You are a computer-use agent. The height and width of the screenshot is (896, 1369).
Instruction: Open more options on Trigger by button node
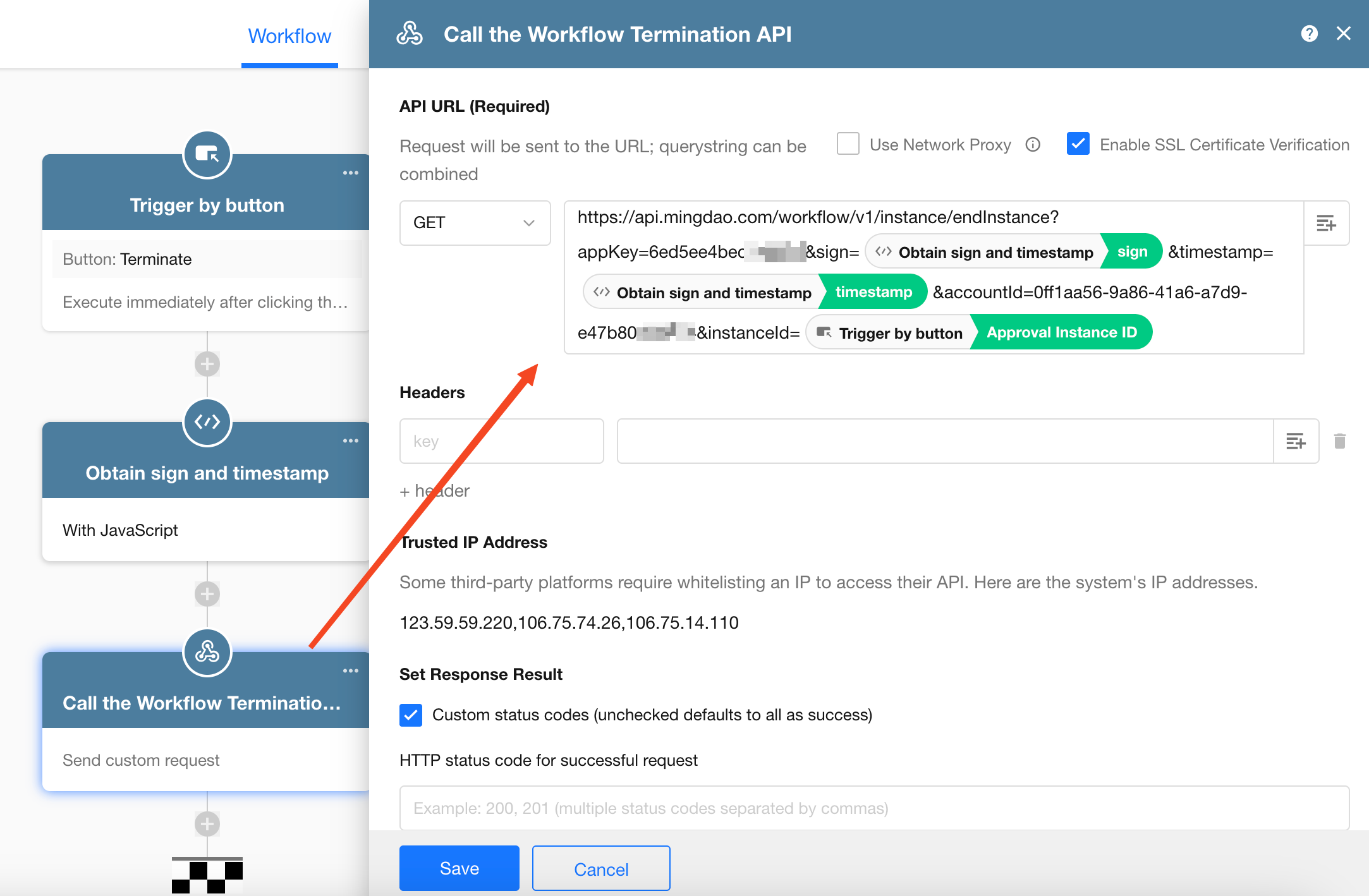point(350,173)
